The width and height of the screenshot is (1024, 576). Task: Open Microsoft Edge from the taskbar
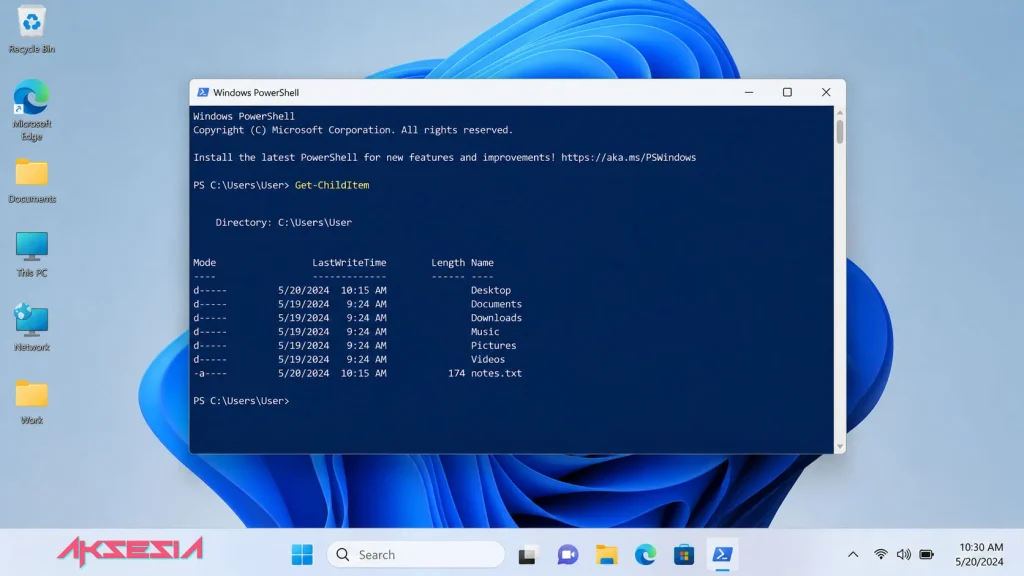(x=645, y=554)
